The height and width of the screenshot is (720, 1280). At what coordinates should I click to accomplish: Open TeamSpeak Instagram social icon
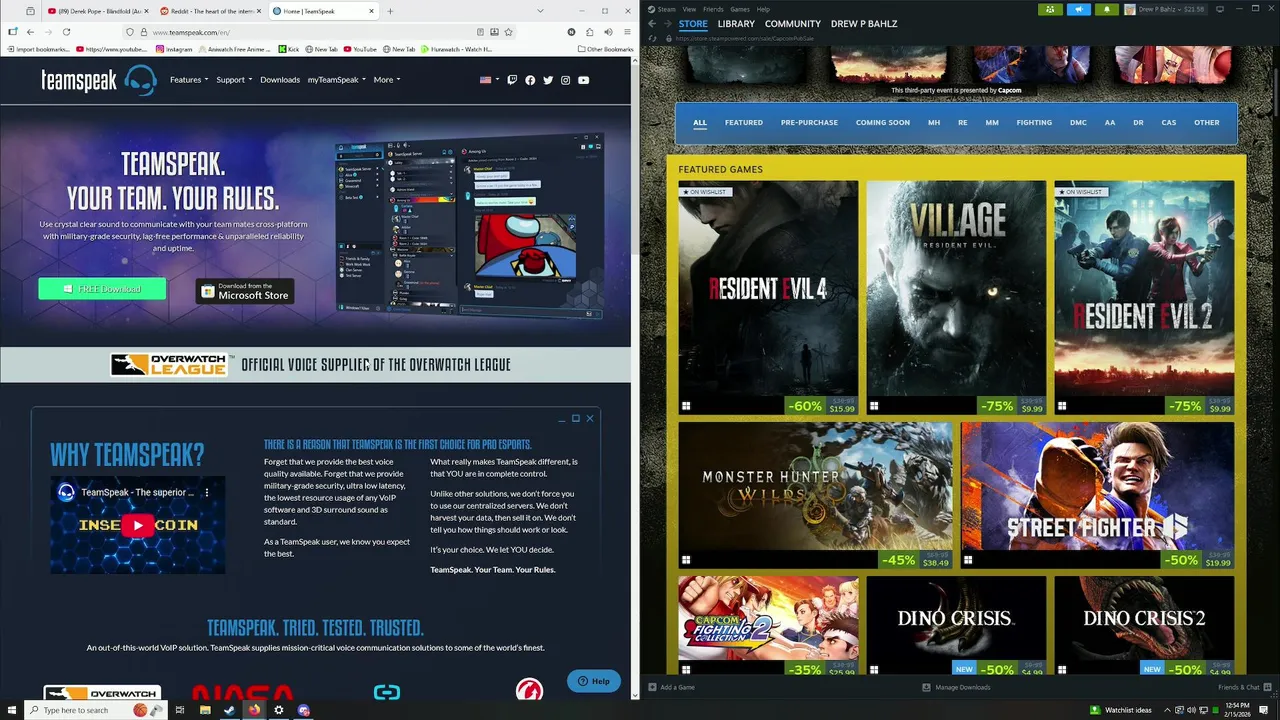[x=565, y=80]
